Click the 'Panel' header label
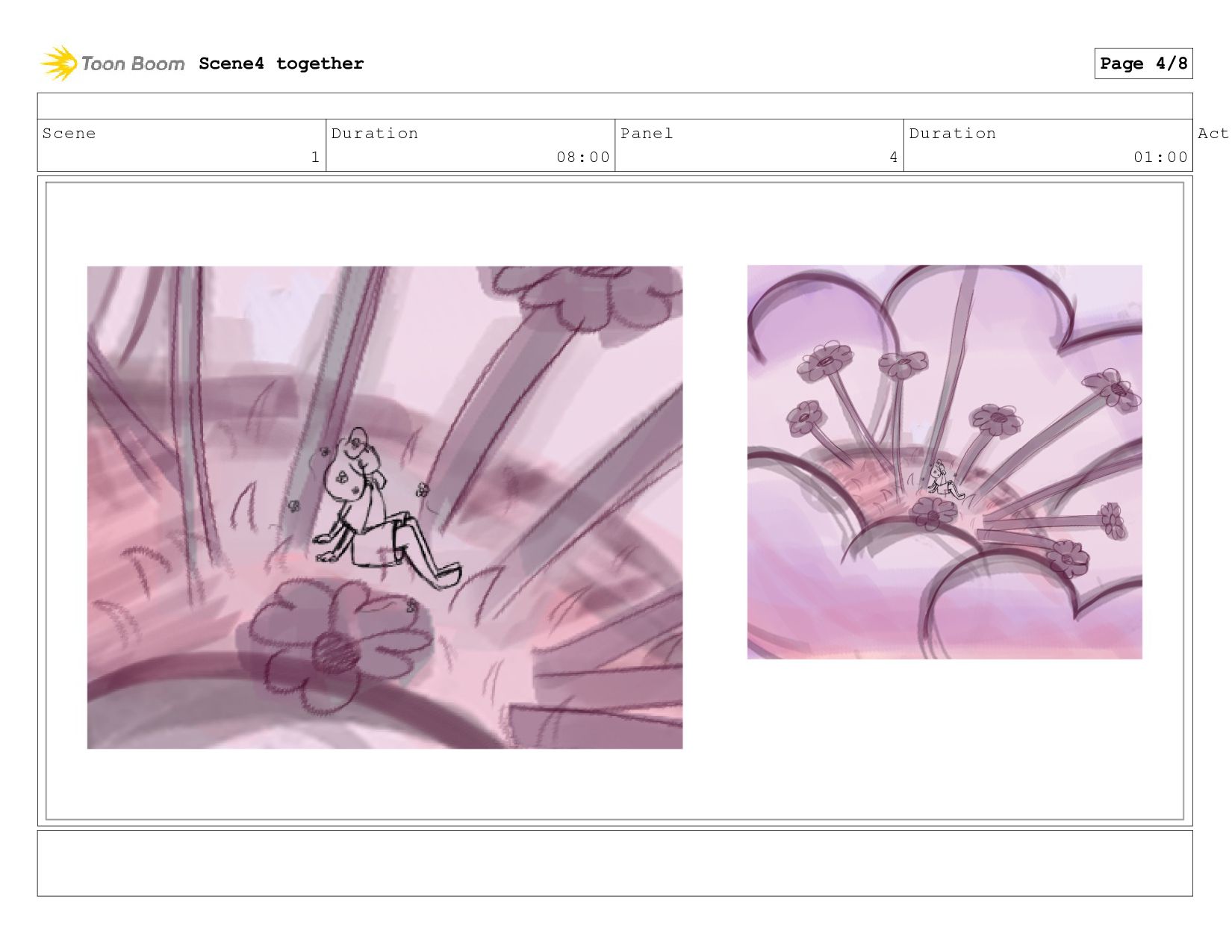The image size is (1232, 952). coord(647,134)
